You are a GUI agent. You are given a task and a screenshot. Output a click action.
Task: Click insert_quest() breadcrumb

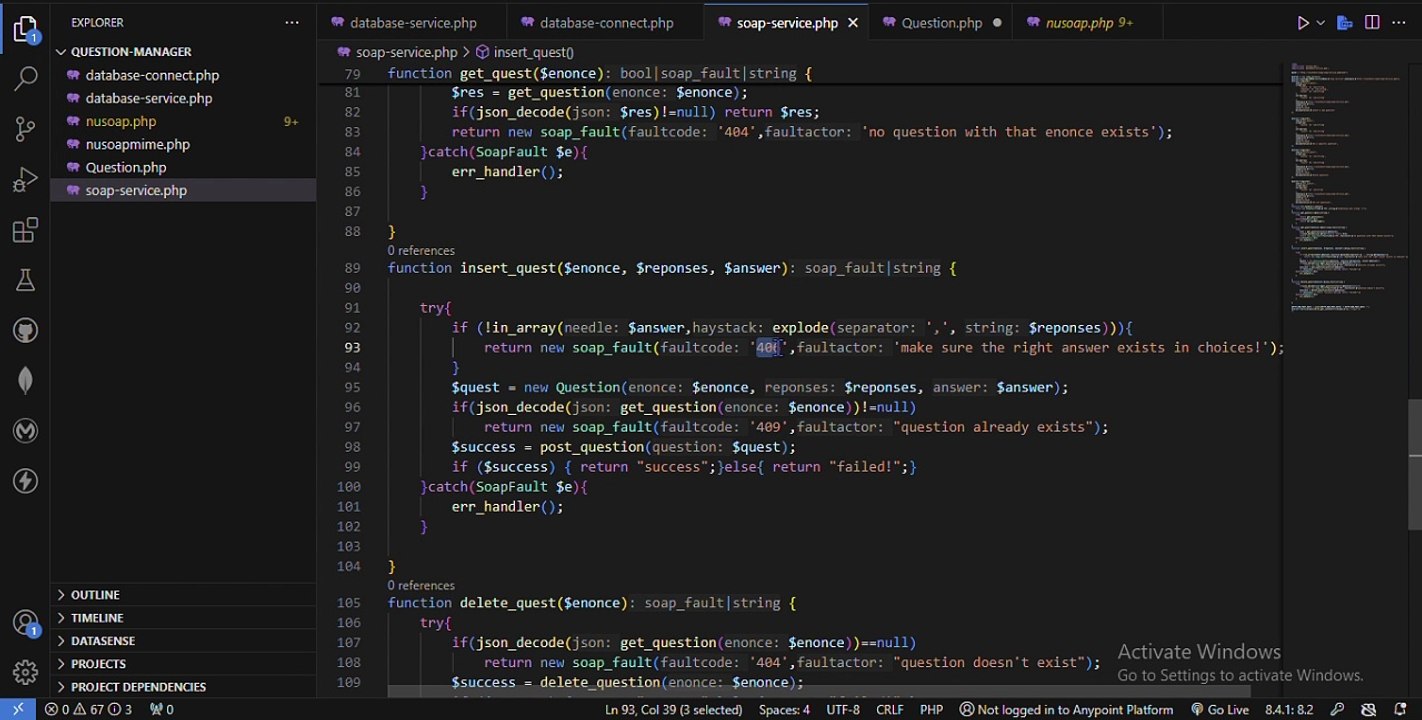(x=524, y=52)
